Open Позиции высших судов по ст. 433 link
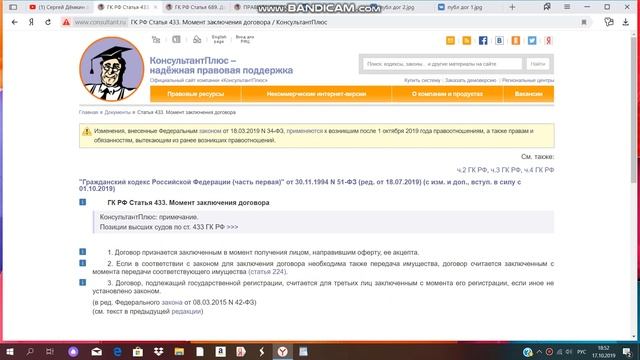Image resolution: width=640 pixels, height=360 pixels. 169,227
